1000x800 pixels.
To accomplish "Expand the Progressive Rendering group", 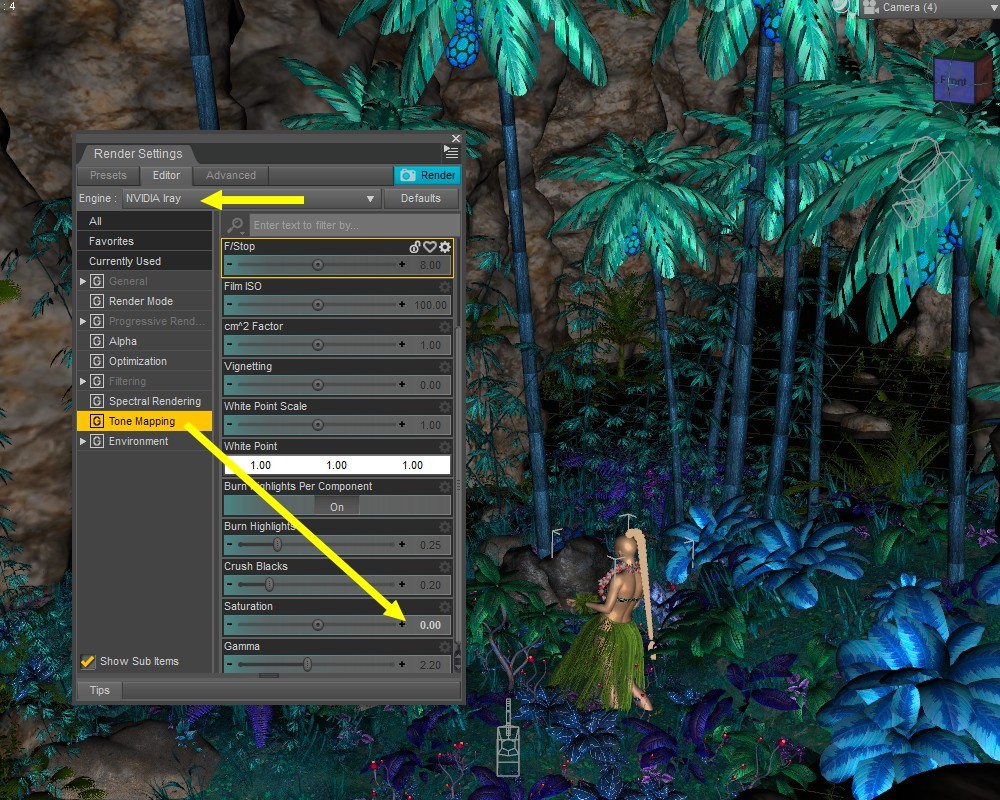I will point(83,322).
